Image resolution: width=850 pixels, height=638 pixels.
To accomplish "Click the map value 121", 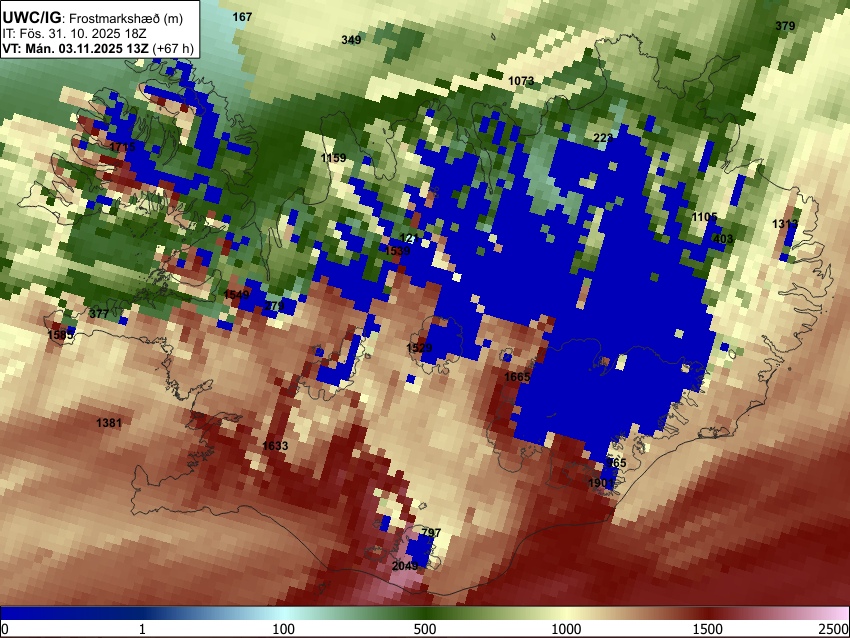I will [409, 238].
